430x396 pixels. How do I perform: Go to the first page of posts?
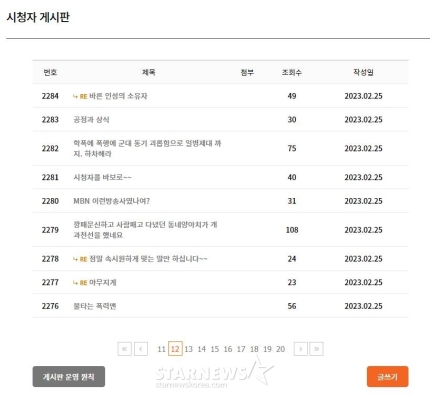[125, 349]
